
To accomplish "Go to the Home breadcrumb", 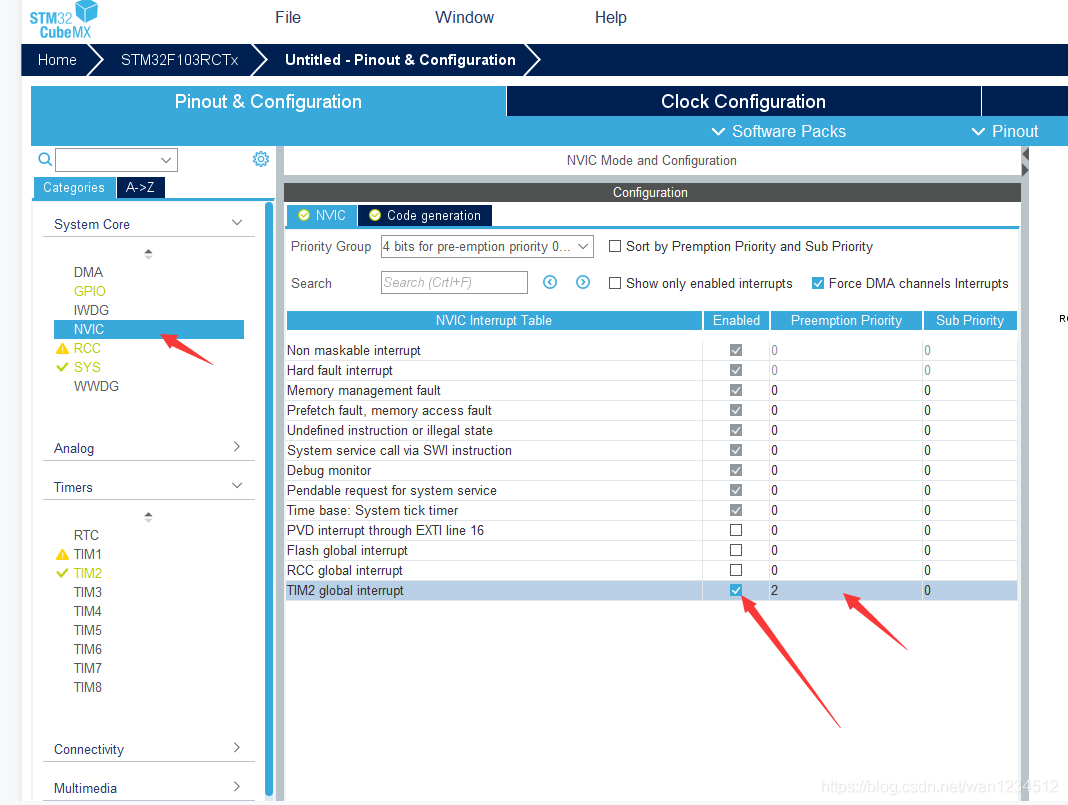I will pyautogui.click(x=57, y=60).
